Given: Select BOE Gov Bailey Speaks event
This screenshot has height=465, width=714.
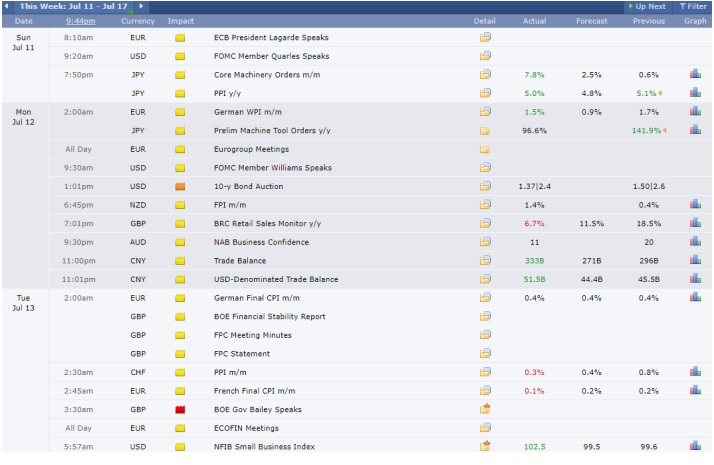Looking at the screenshot, I should [x=258, y=409].
